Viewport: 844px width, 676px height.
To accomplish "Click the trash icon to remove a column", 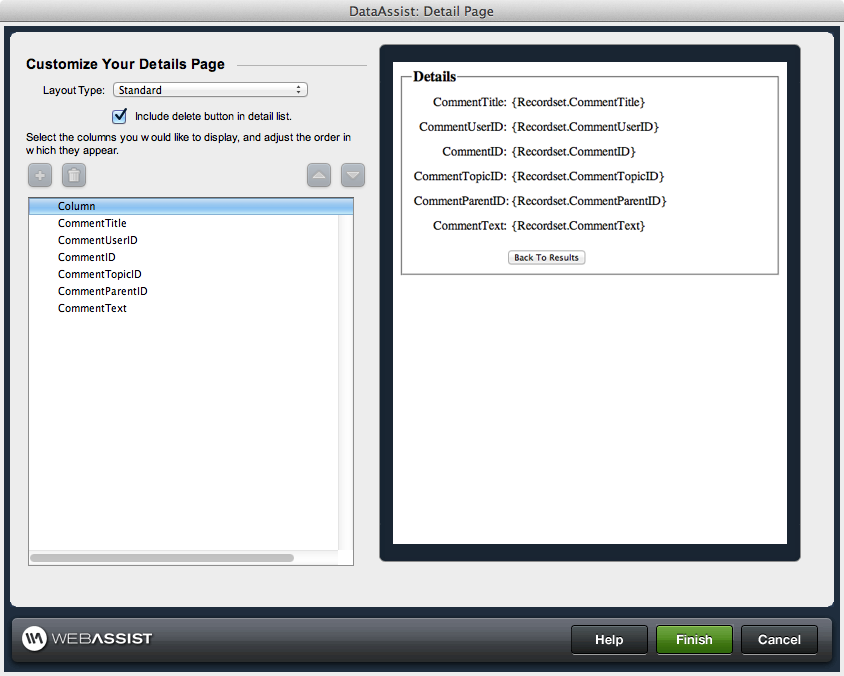I will coord(73,175).
